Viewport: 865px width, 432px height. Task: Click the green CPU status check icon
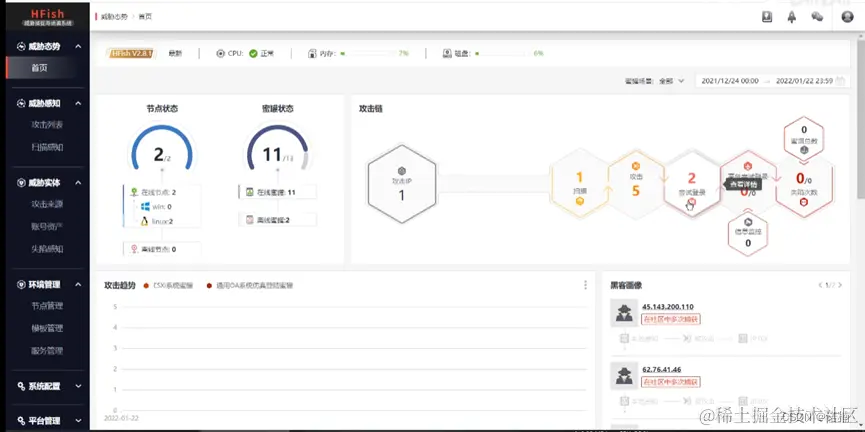pos(253,54)
